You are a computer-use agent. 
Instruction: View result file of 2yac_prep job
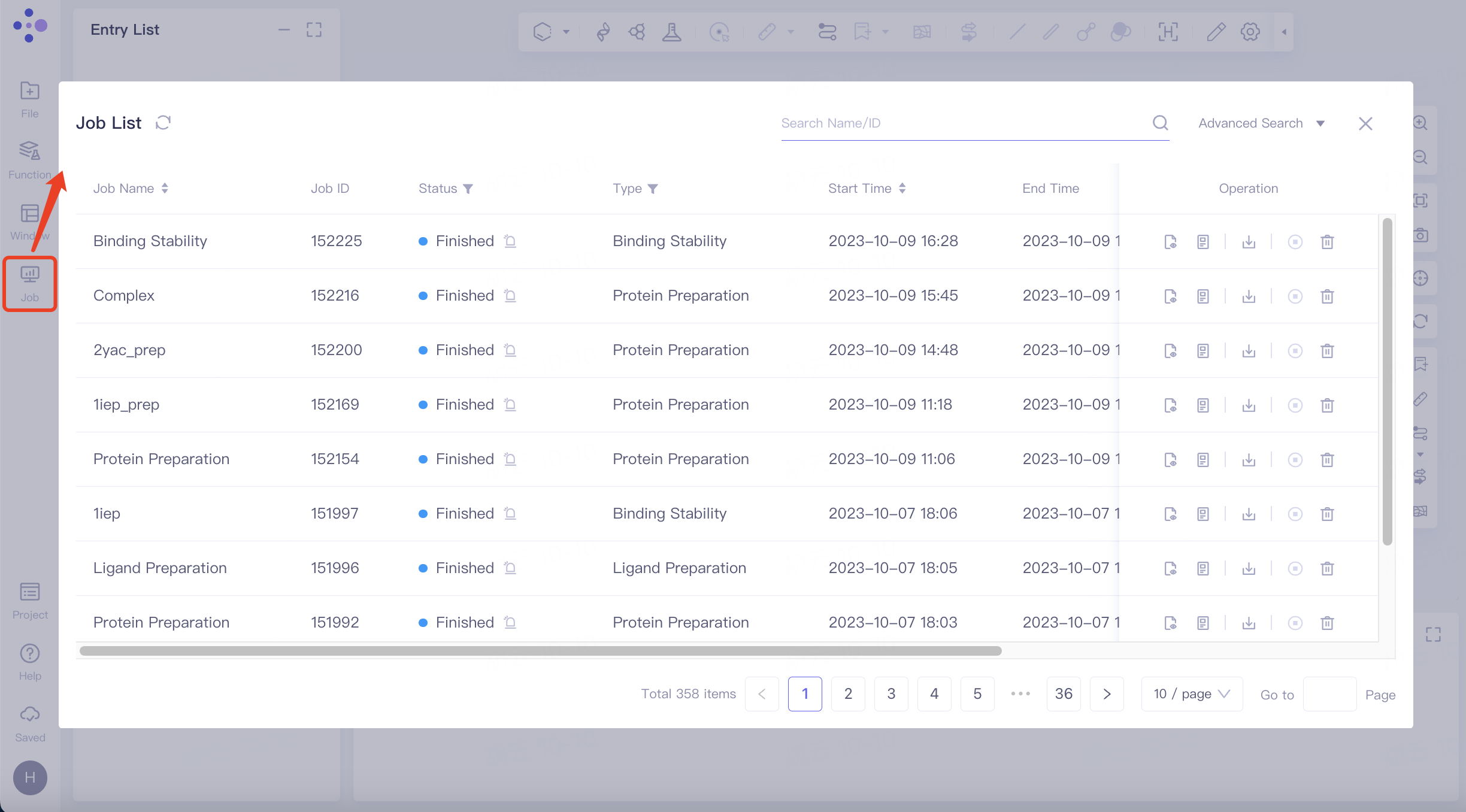1170,351
